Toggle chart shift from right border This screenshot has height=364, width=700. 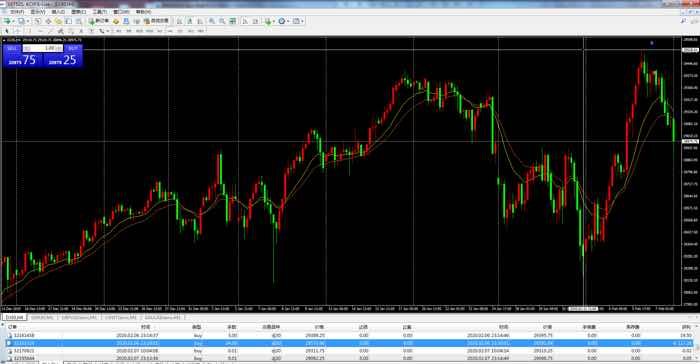tap(255, 21)
